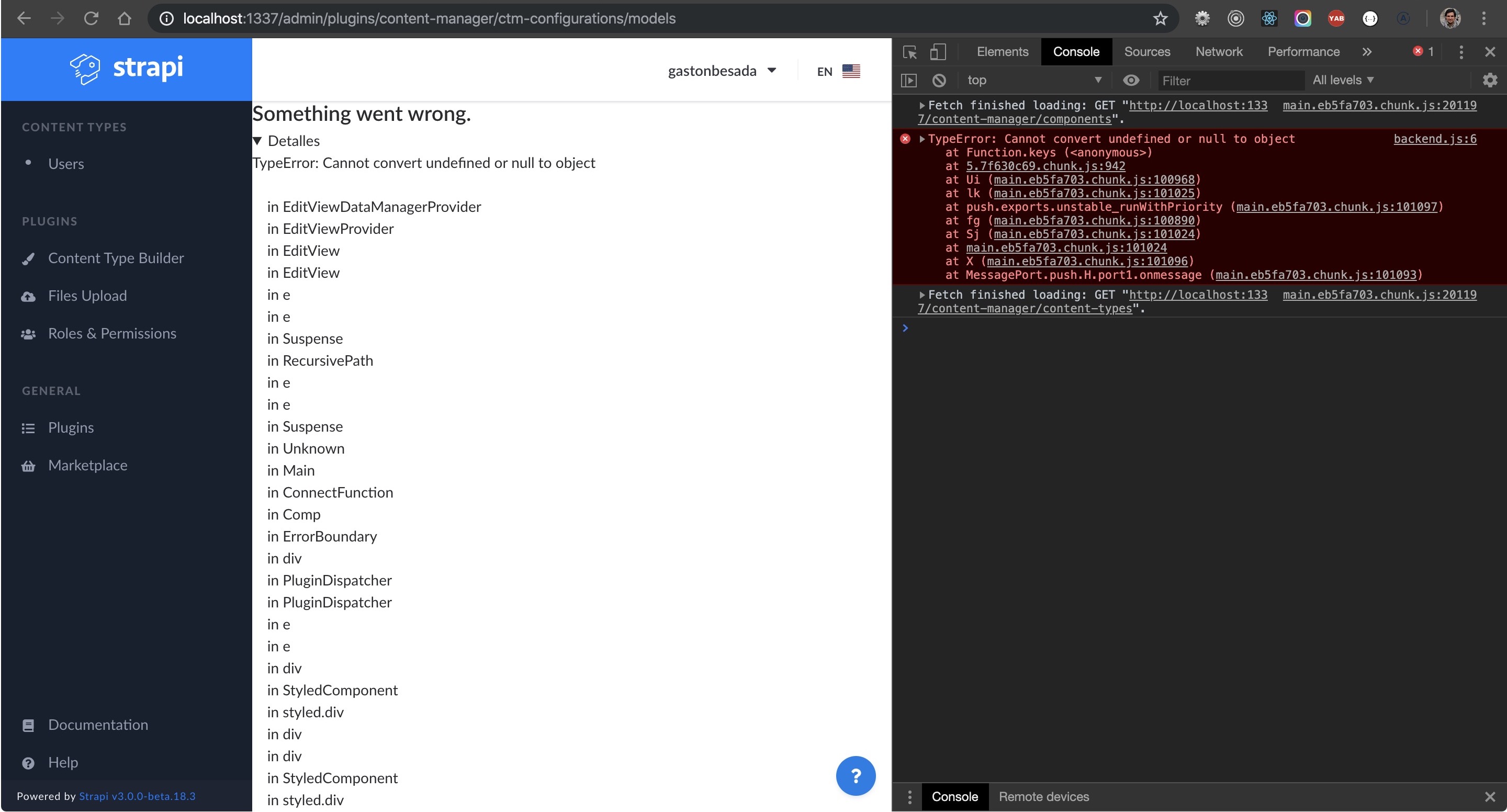
Task: Open the Strapi v3.0.0-beta.18.3 version link
Action: coord(137,796)
